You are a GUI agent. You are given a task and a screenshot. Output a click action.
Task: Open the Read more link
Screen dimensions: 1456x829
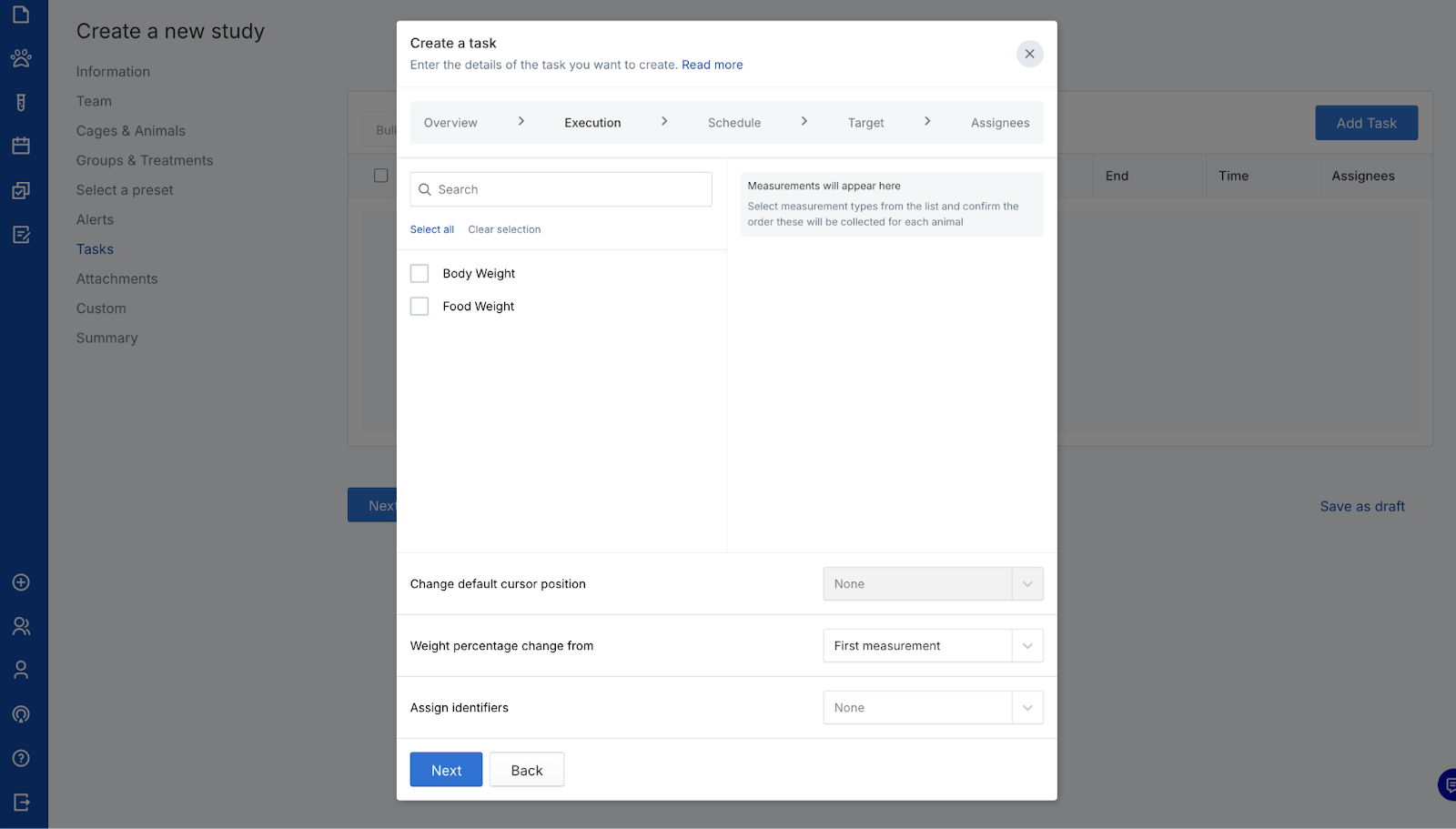coord(712,65)
